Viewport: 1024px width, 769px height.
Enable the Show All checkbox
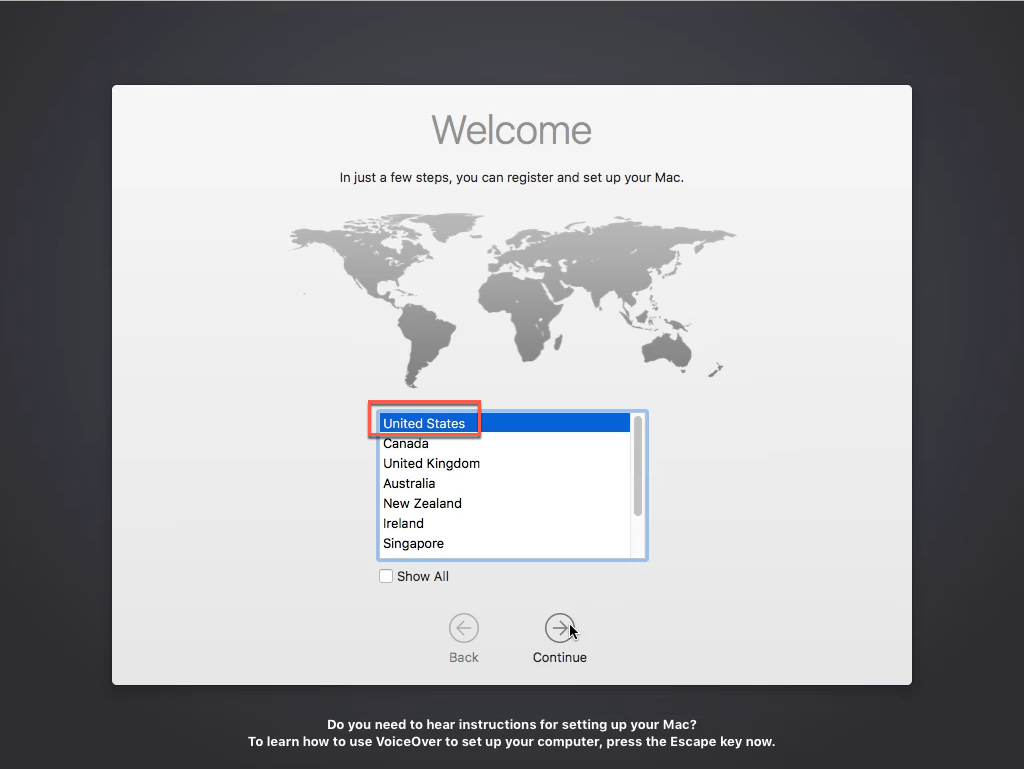click(386, 576)
